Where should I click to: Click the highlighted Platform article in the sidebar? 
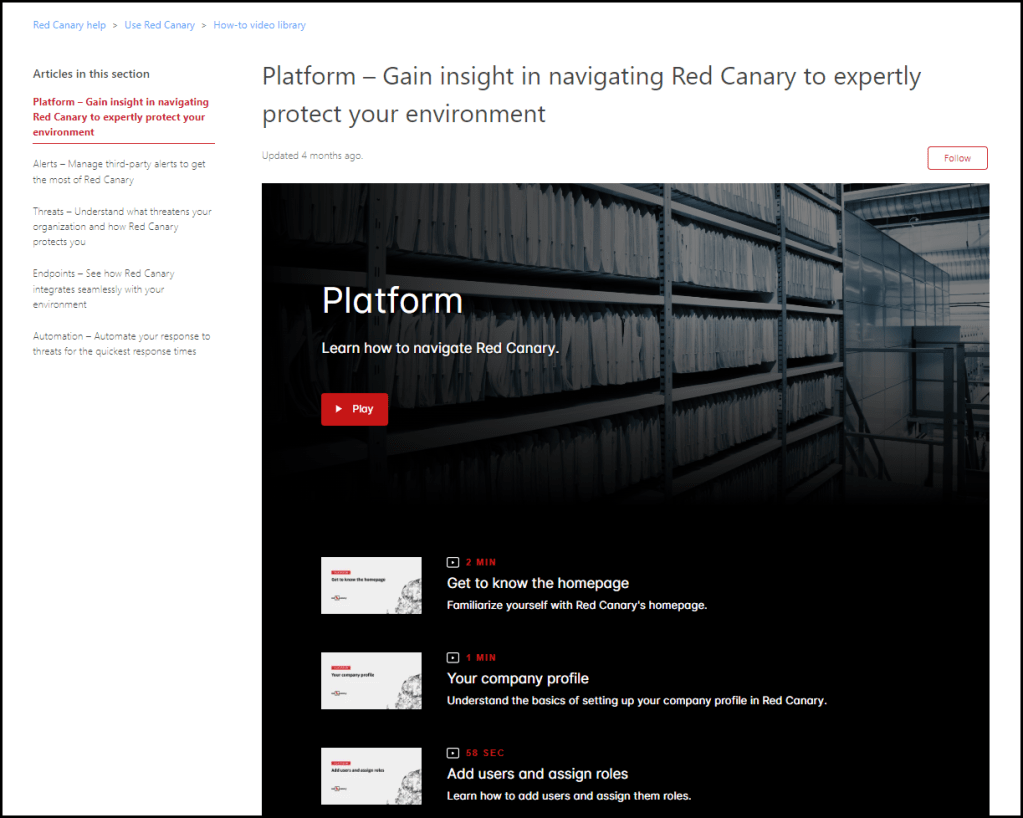[120, 116]
